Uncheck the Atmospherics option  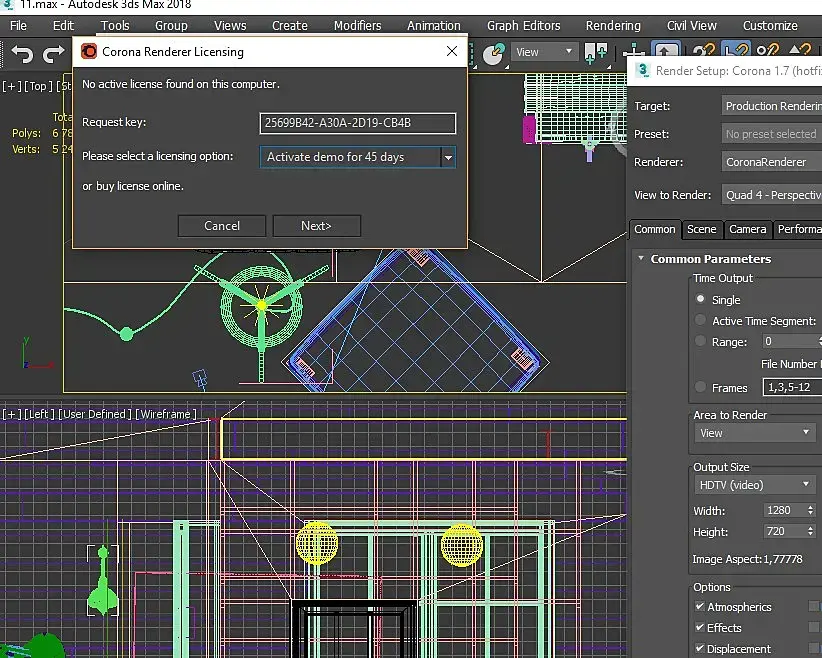(700, 607)
